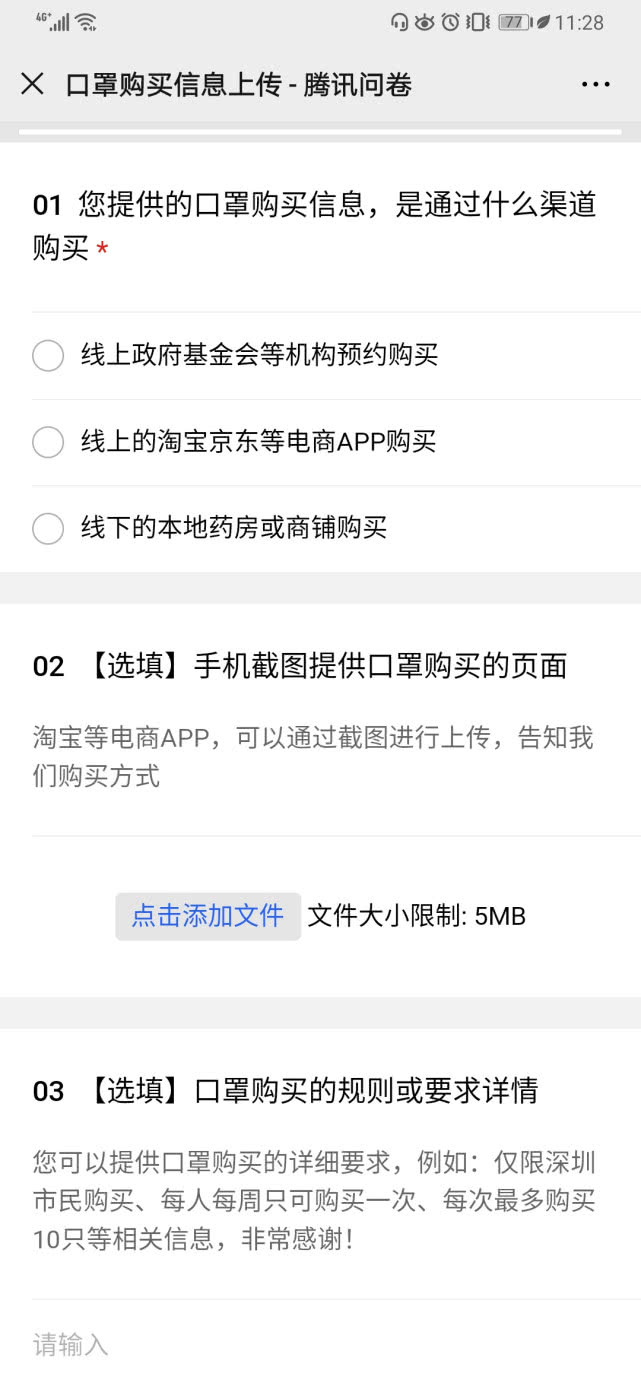
Task: Tap the battery level indicator
Action: [x=514, y=22]
